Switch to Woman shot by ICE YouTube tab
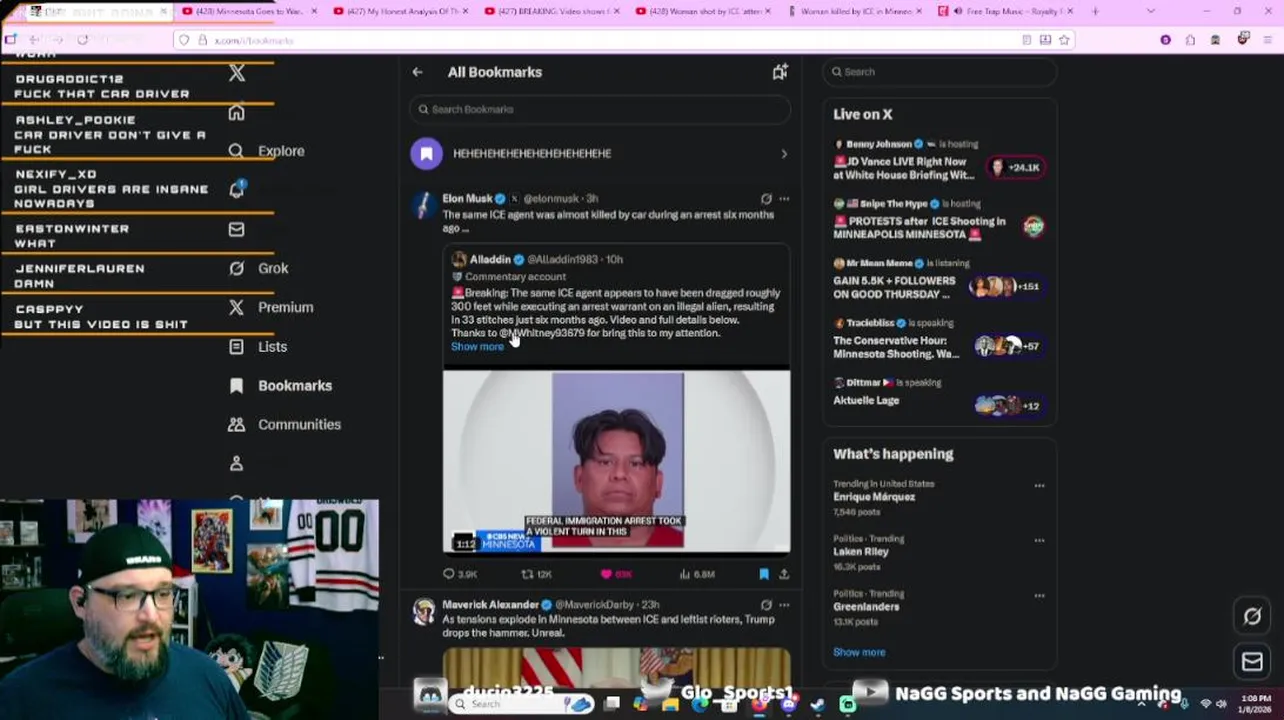 pos(704,11)
